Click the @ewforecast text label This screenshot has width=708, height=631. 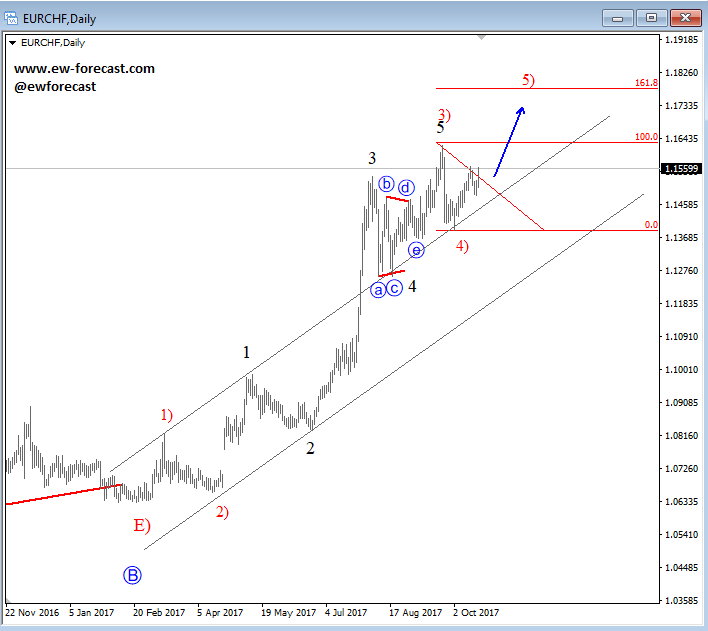(x=55, y=87)
